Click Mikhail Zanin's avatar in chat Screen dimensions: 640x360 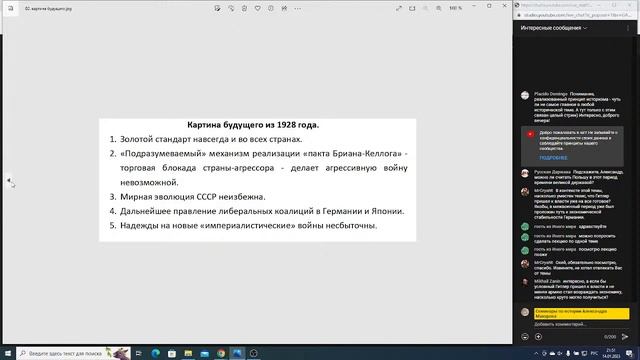pos(525,282)
